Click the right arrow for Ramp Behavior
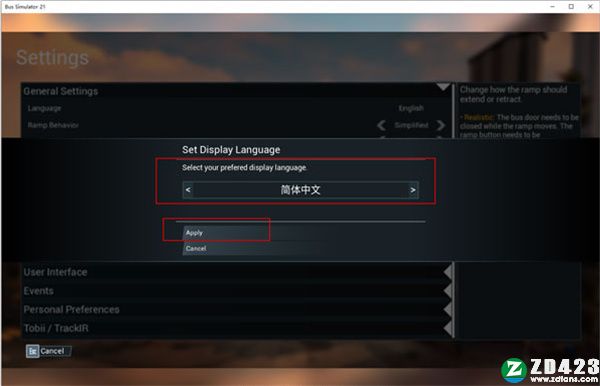This screenshot has width=600, height=386. 441,125
